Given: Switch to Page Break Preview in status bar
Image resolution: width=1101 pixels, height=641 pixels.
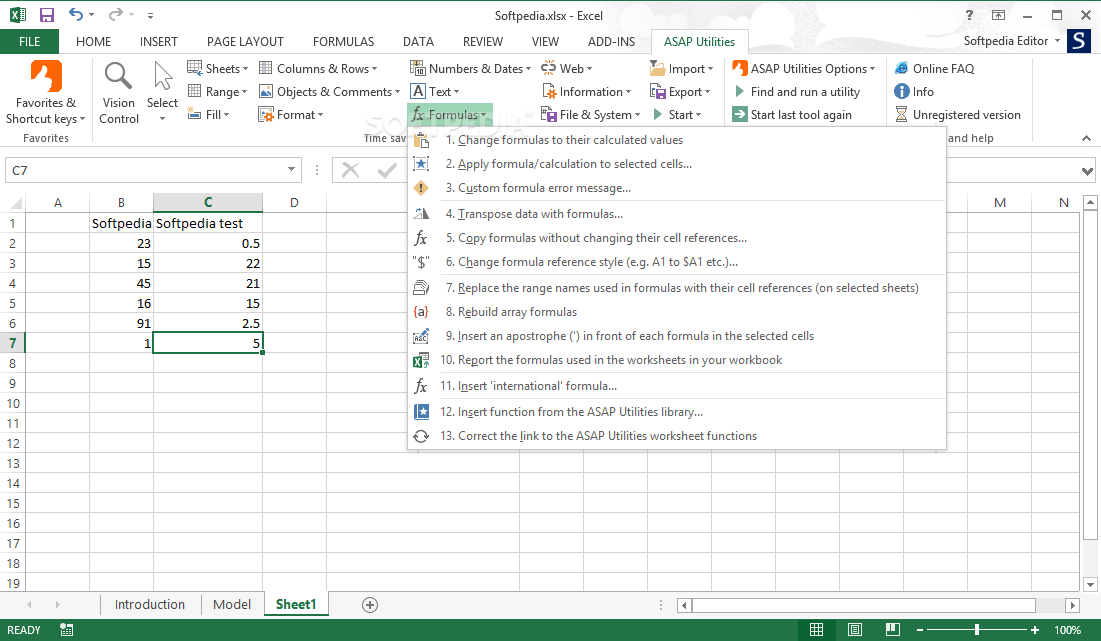Looking at the screenshot, I should coord(892,630).
